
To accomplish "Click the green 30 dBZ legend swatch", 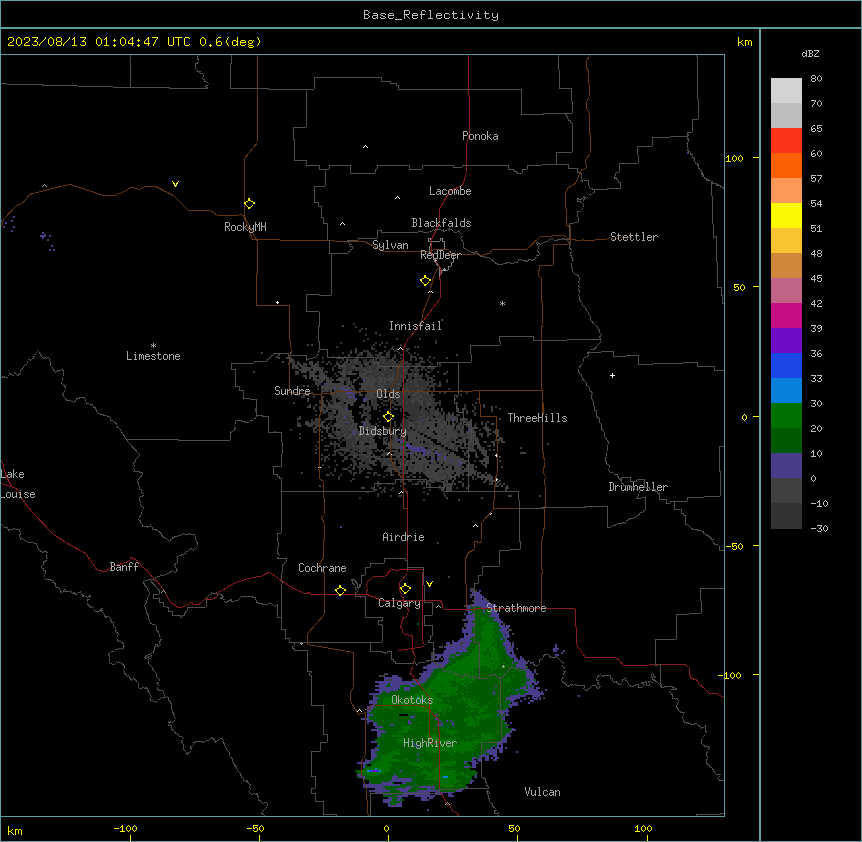I will tap(786, 416).
